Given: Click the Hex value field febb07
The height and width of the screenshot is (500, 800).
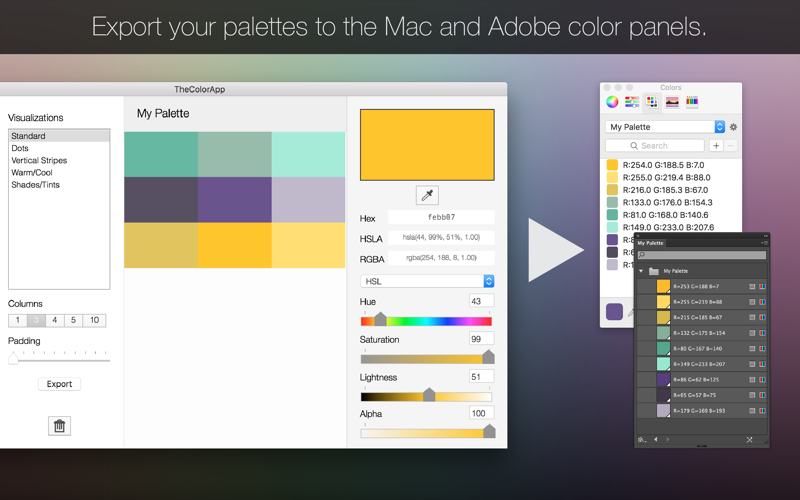Looking at the screenshot, I should tap(441, 217).
